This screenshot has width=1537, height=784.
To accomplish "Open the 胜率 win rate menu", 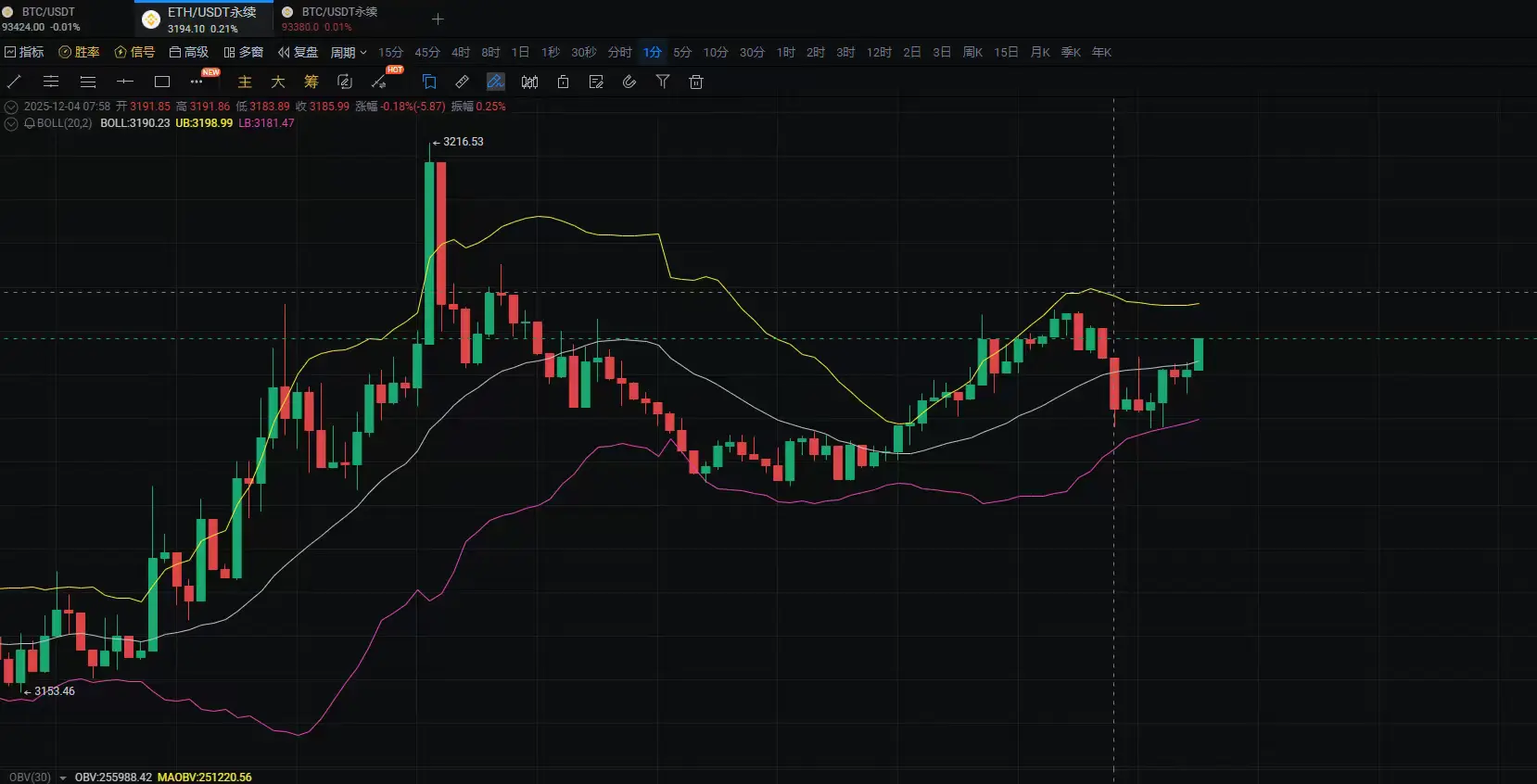I will pos(79,53).
